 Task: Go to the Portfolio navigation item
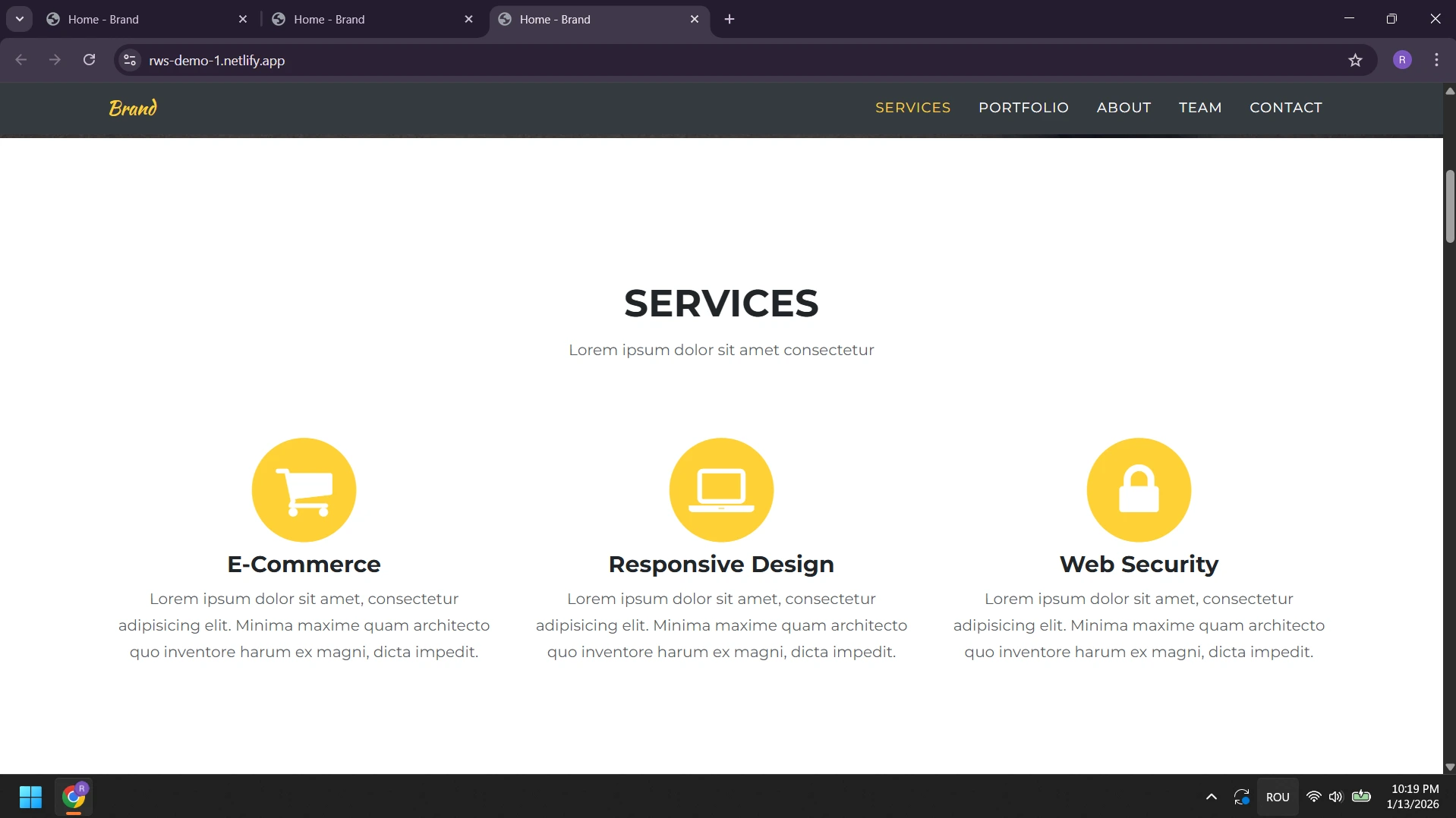pos(1023,108)
